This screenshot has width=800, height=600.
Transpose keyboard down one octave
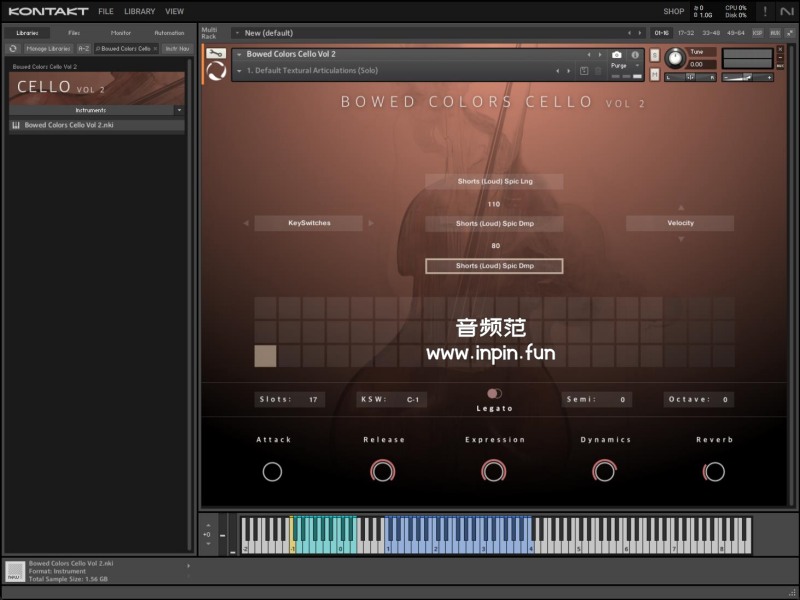point(208,544)
